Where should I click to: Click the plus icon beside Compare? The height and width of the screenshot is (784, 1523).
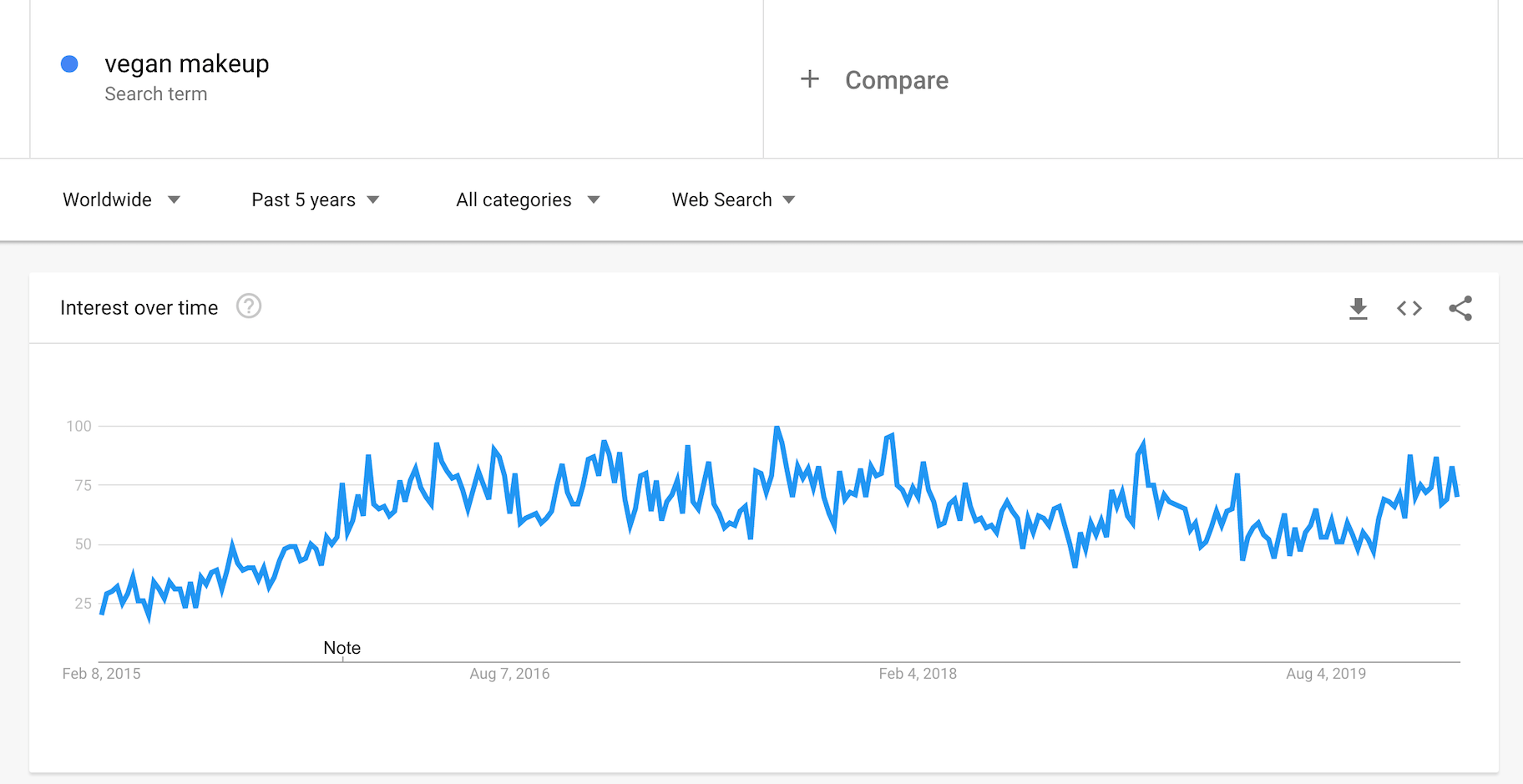[x=809, y=79]
